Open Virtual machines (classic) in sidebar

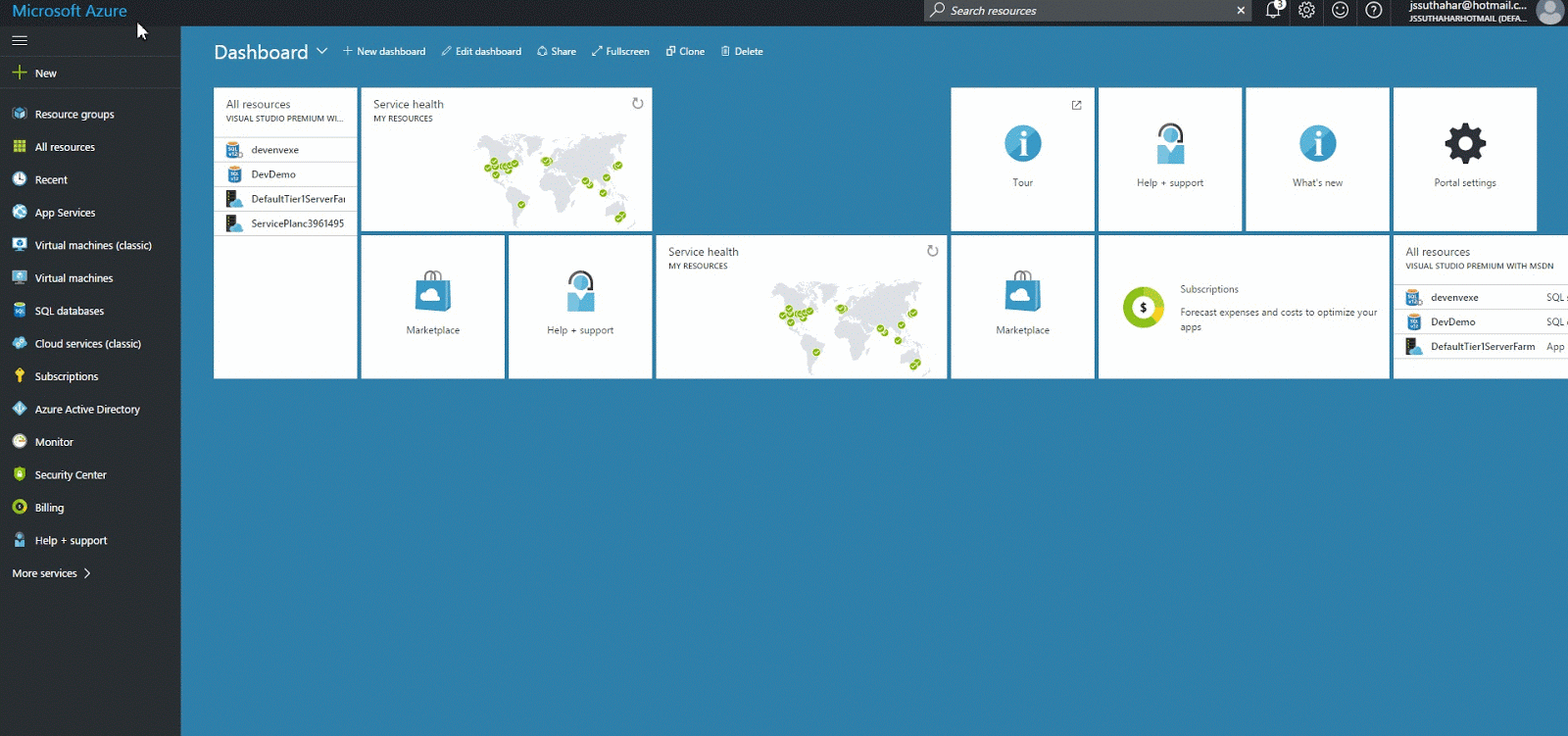pyautogui.click(x=90, y=245)
